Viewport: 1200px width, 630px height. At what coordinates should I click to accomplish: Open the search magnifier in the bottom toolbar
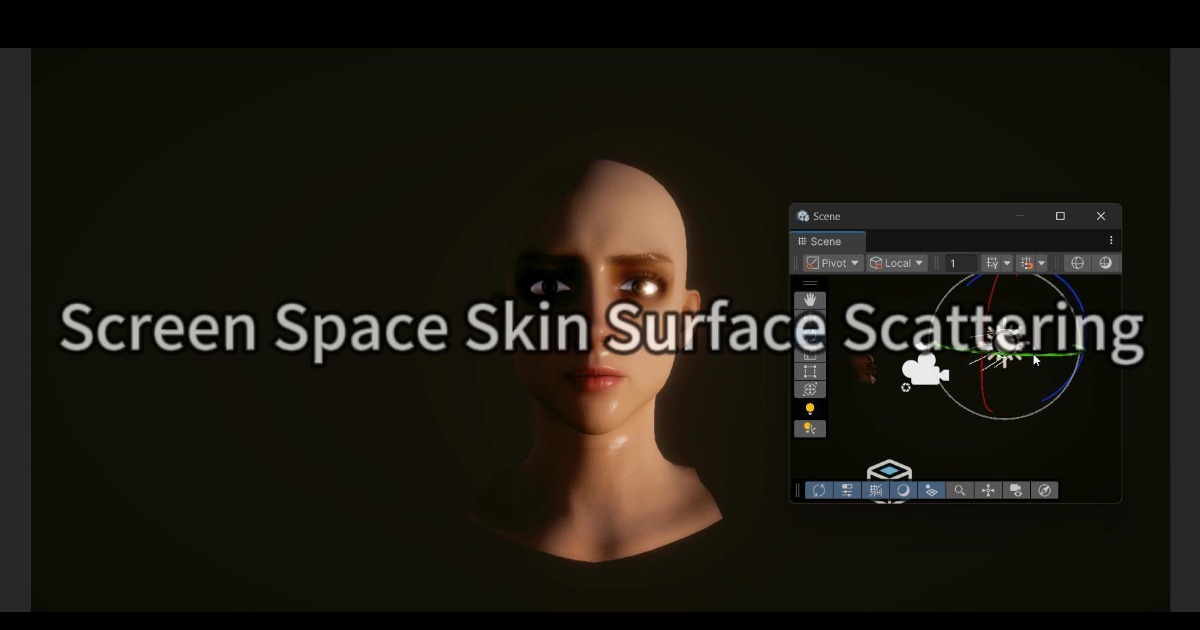point(960,490)
